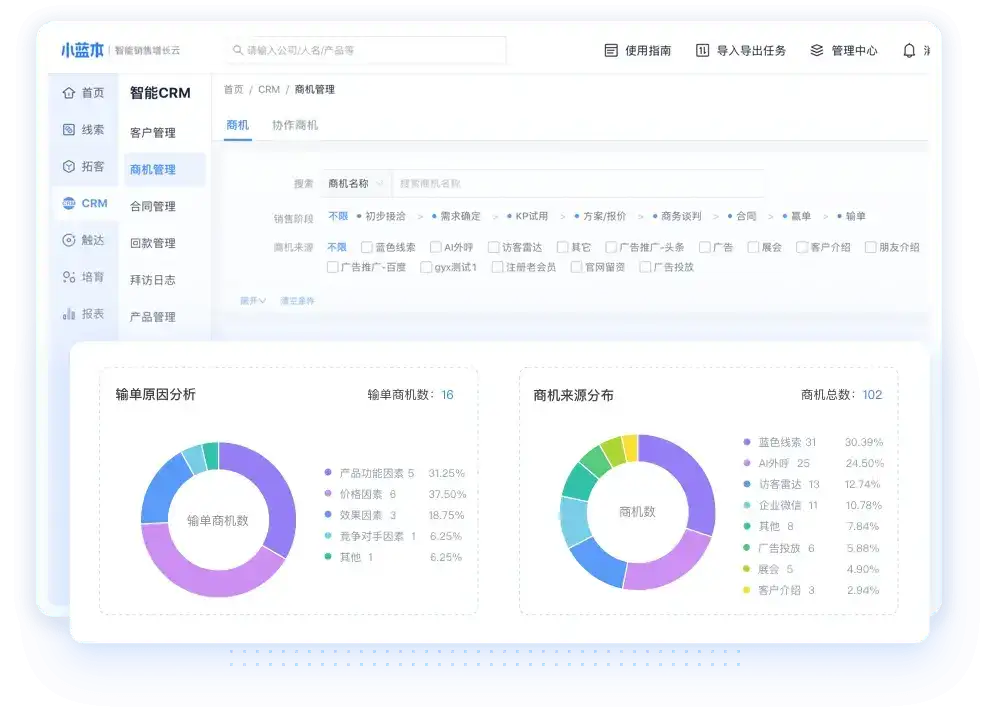This screenshot has height=726, width=999.
Task: Click the 触达 target icon in sidebar
Action: [69, 240]
